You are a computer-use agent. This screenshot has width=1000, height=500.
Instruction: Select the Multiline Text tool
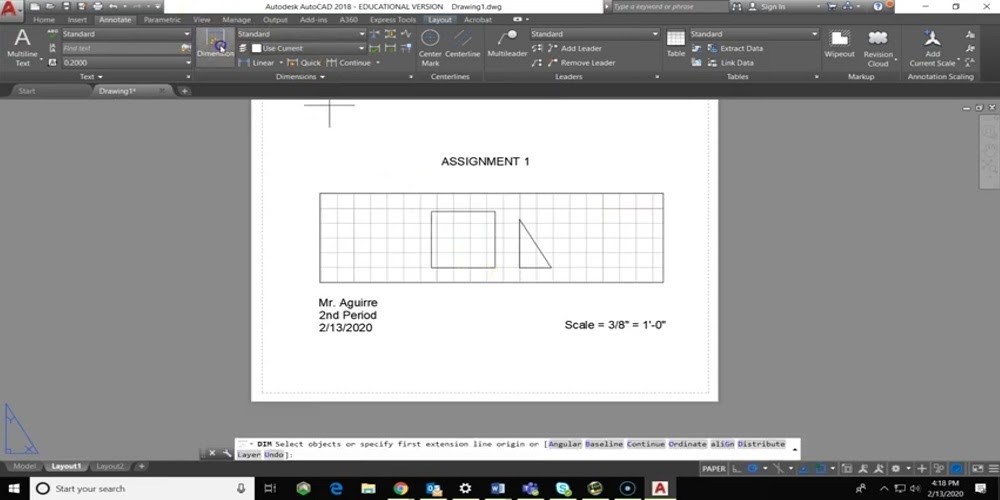[x=22, y=45]
